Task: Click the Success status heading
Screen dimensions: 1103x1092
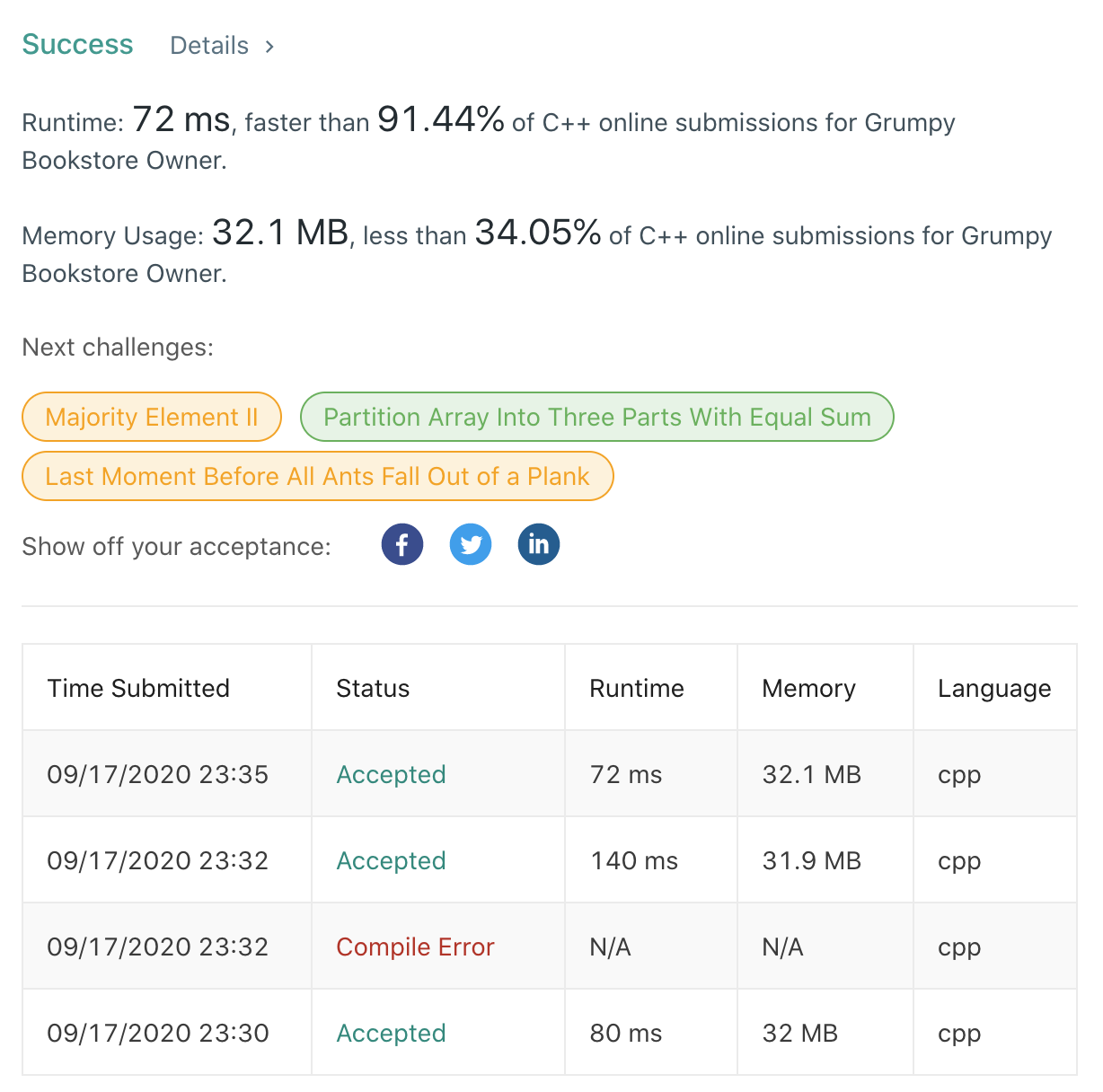Action: 77,44
